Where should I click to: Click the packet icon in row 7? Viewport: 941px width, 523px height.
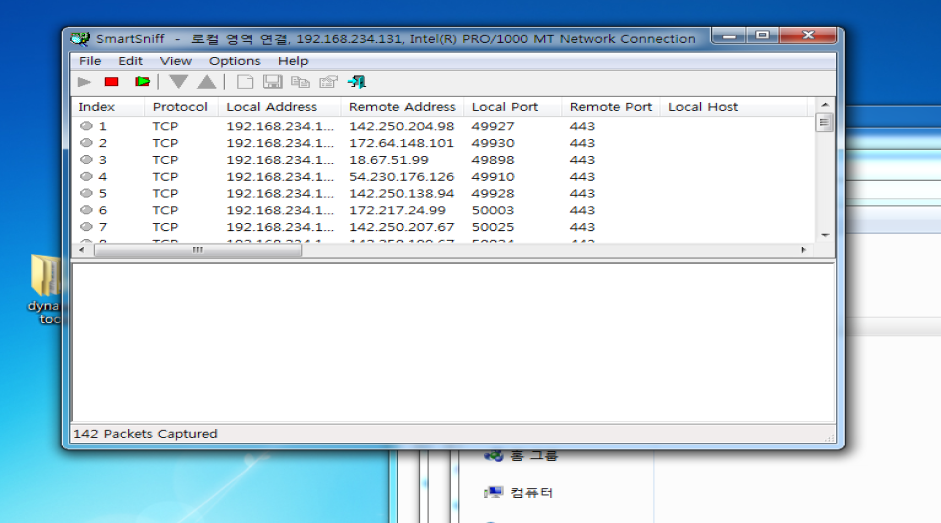pos(86,227)
